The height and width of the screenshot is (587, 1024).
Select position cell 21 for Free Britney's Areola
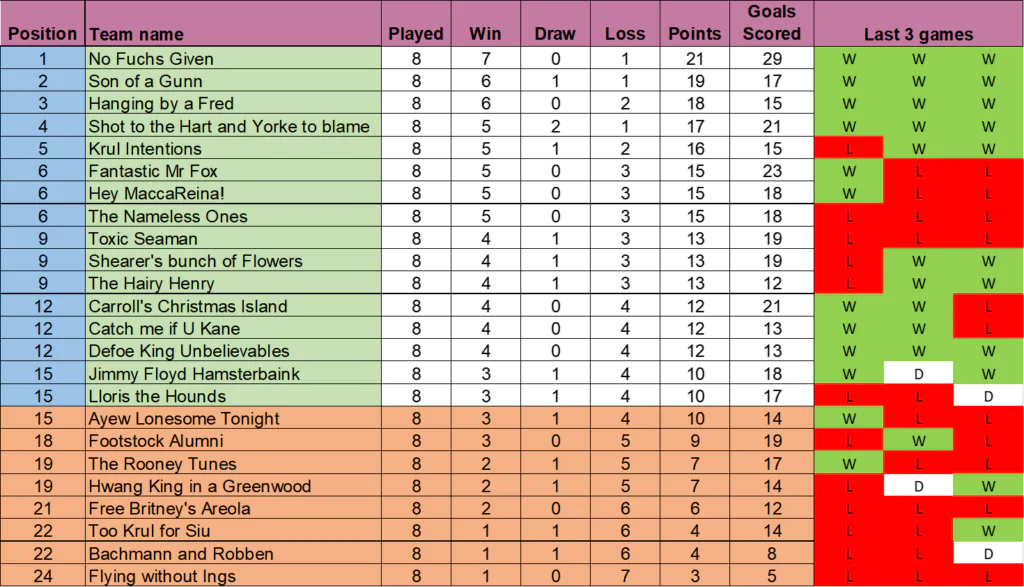[42, 509]
